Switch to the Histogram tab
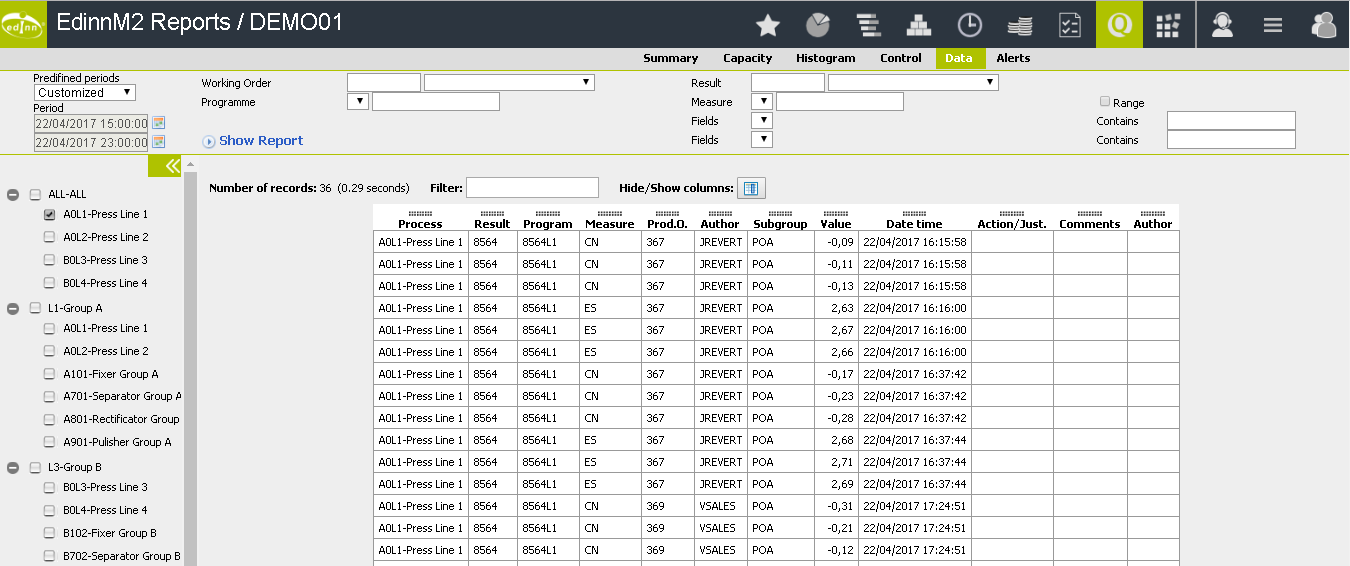The height and width of the screenshot is (566, 1350). tap(826, 58)
